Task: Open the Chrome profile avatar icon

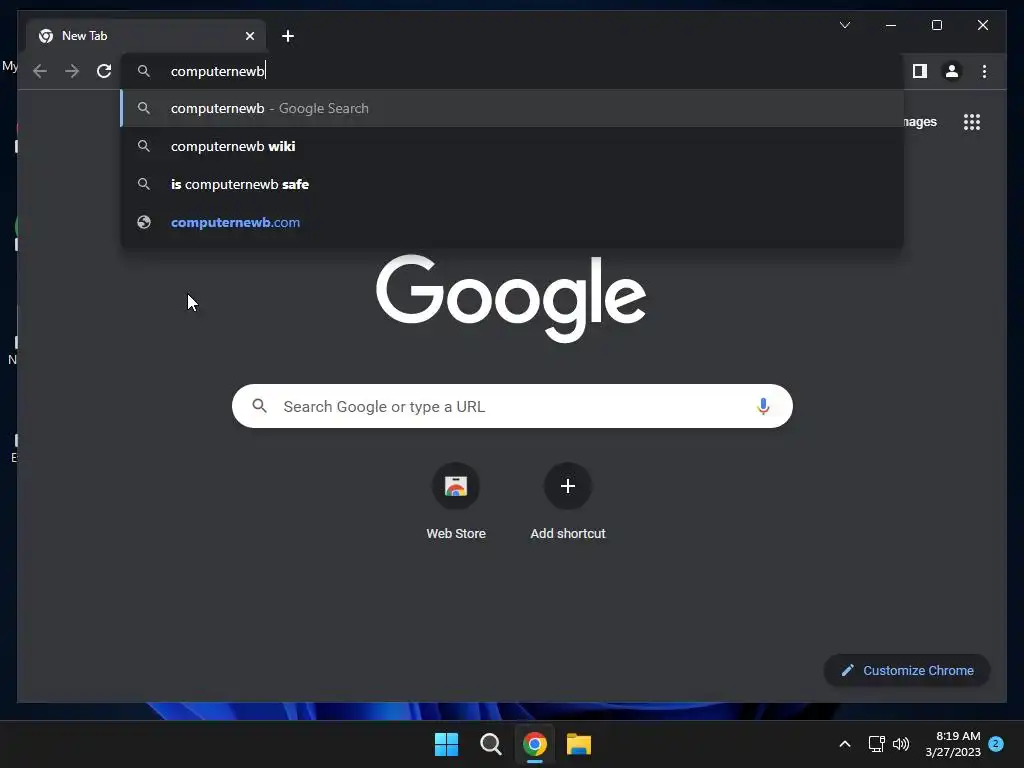Action: pyautogui.click(x=952, y=71)
